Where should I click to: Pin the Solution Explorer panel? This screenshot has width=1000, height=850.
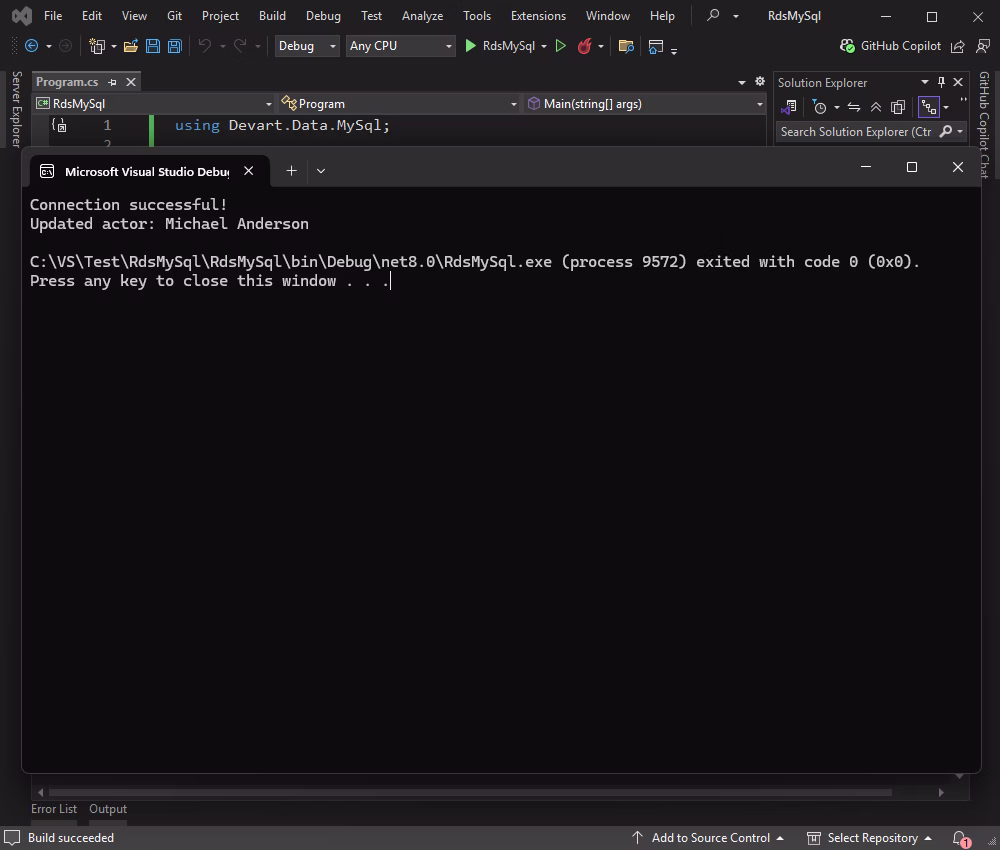[x=941, y=82]
